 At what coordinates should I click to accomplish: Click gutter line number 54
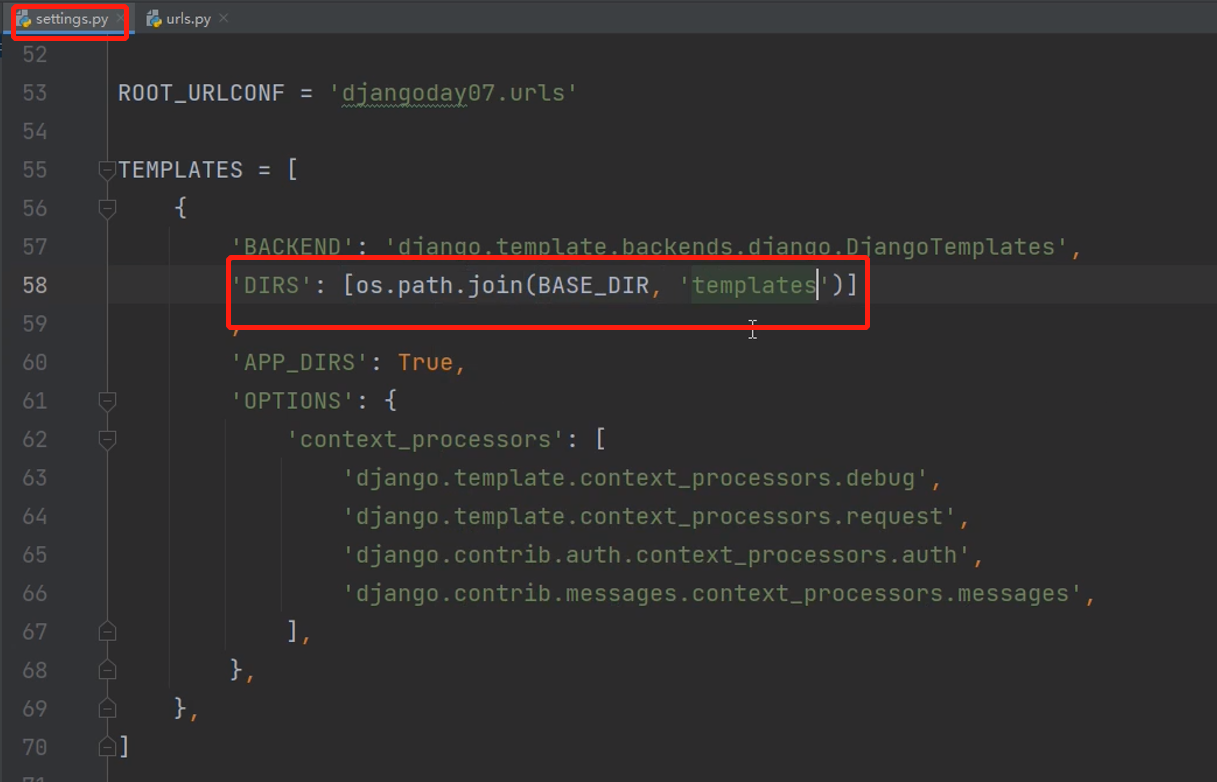point(35,131)
